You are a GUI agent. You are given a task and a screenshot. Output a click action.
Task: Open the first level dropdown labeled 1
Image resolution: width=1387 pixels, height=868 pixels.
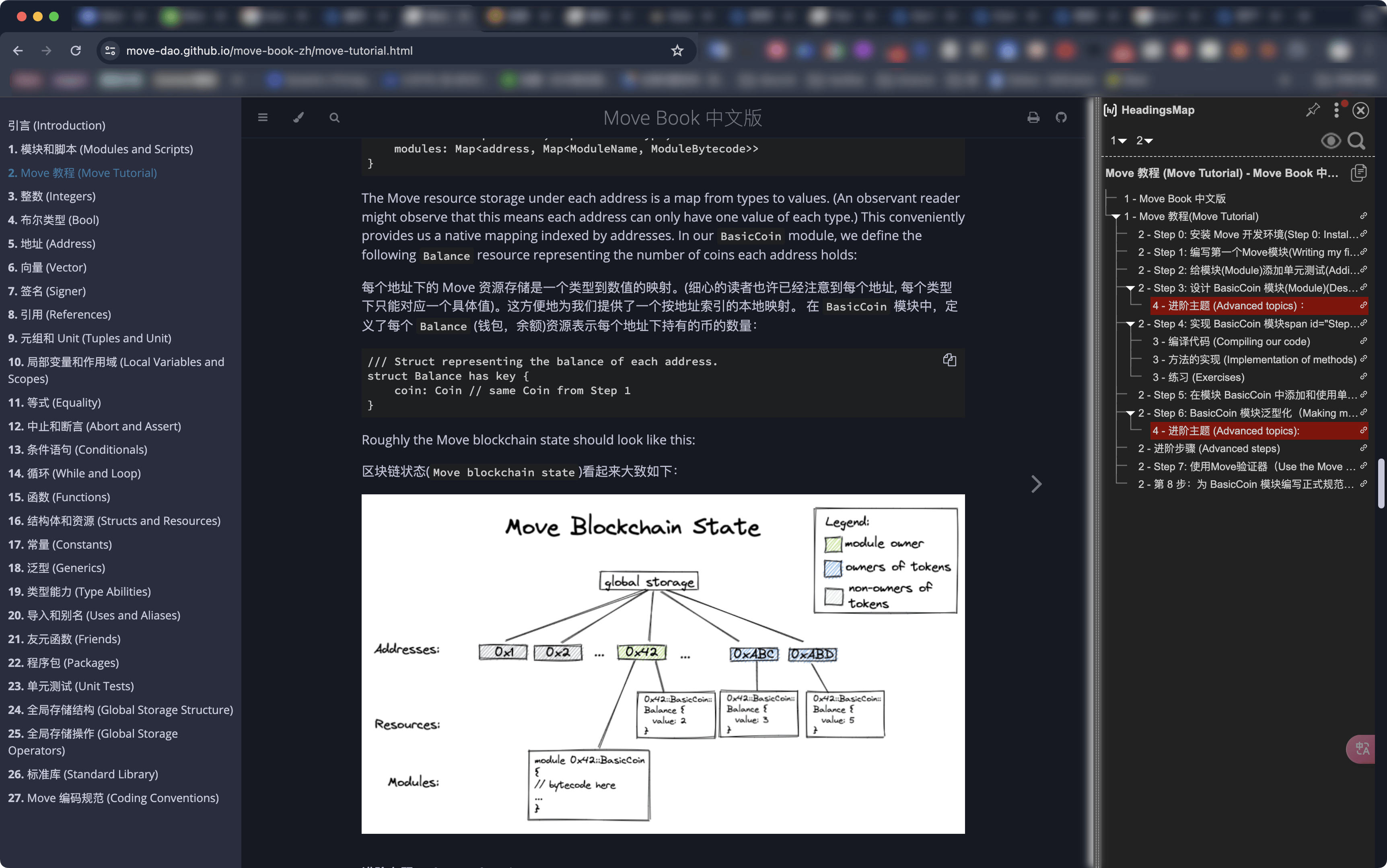[1118, 141]
